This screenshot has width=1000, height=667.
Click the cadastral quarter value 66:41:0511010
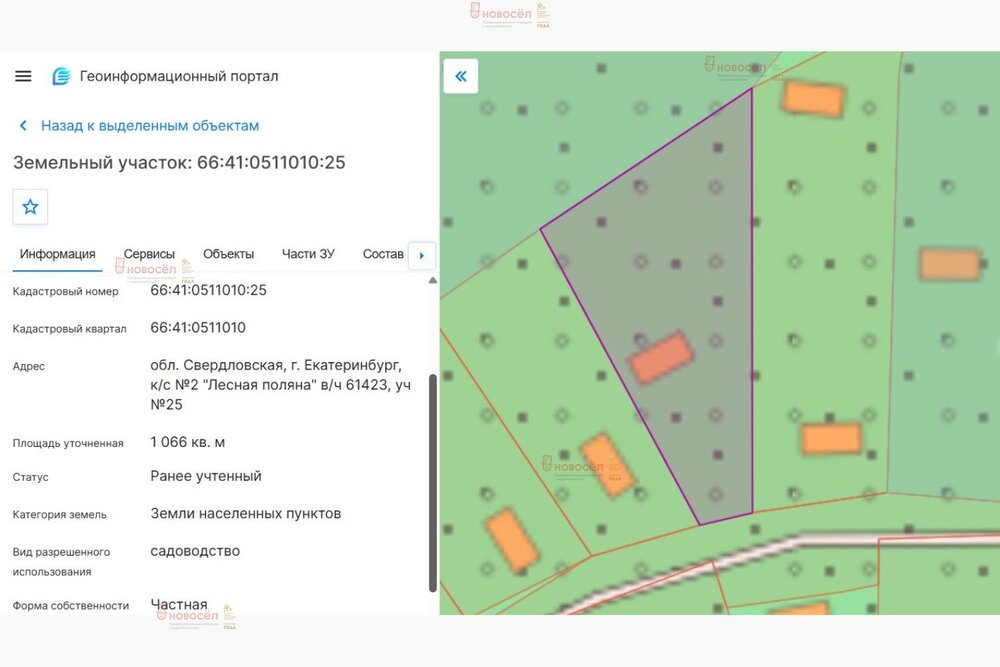click(x=198, y=328)
